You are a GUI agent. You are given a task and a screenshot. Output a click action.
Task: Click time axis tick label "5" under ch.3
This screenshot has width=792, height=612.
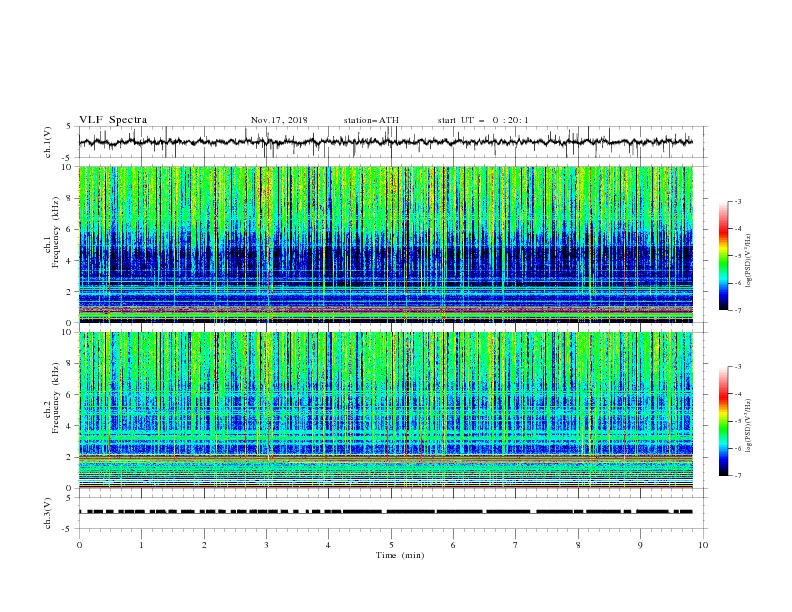(391, 545)
